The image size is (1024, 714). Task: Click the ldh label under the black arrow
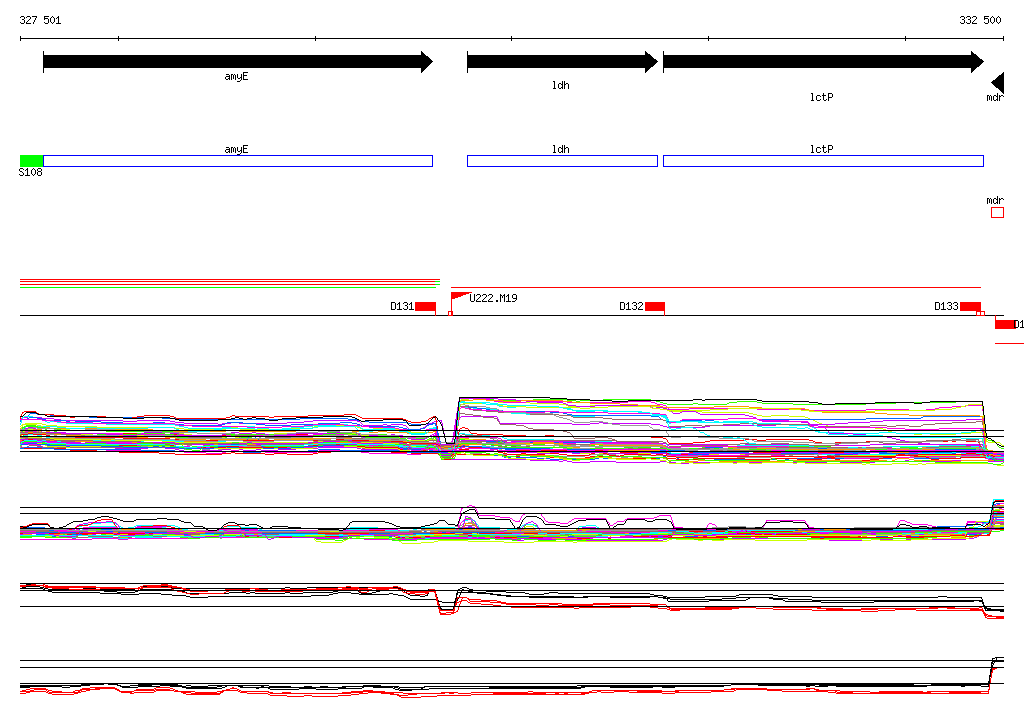(560, 86)
